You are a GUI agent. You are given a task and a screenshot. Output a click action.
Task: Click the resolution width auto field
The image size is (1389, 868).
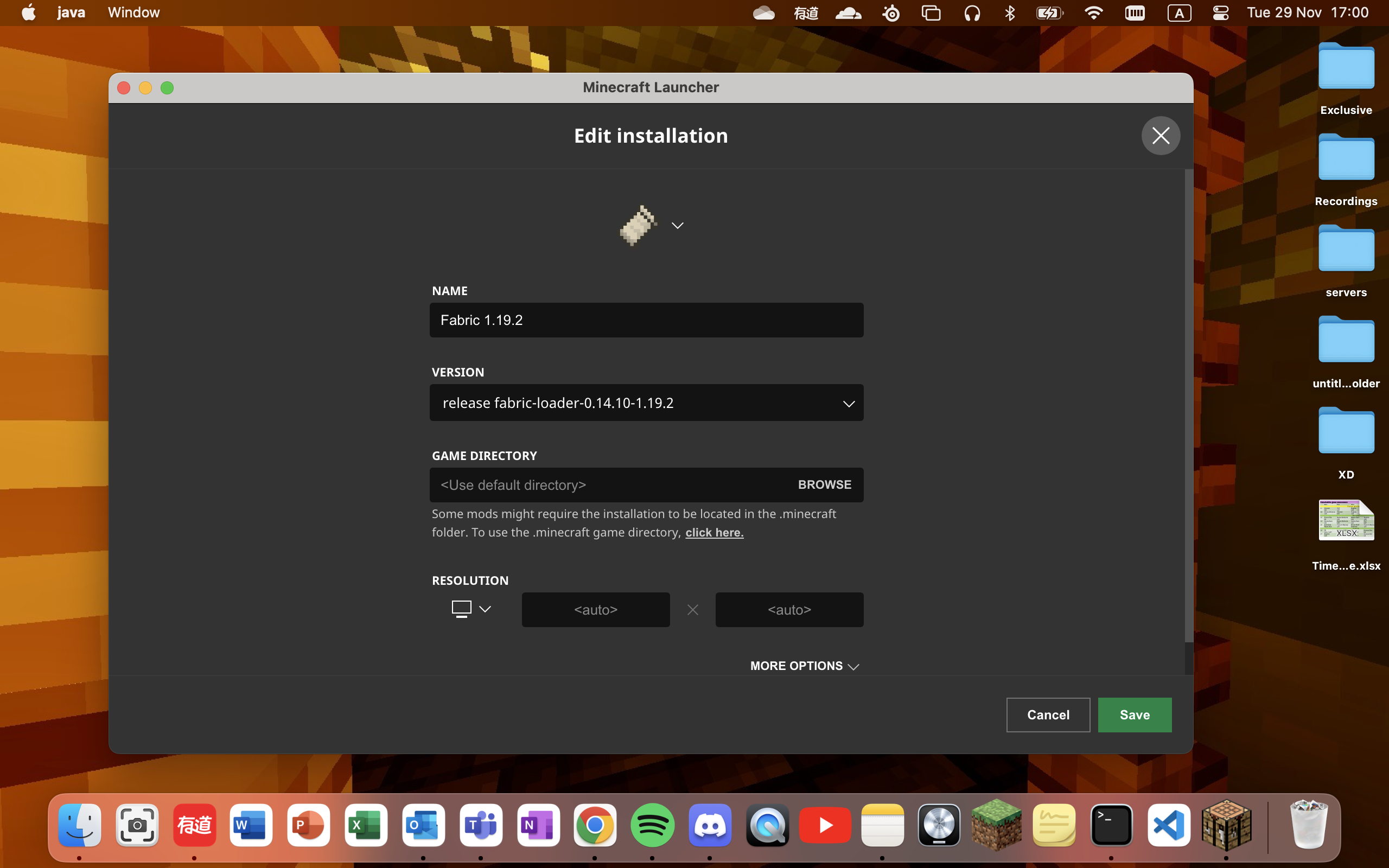pyautogui.click(x=595, y=610)
